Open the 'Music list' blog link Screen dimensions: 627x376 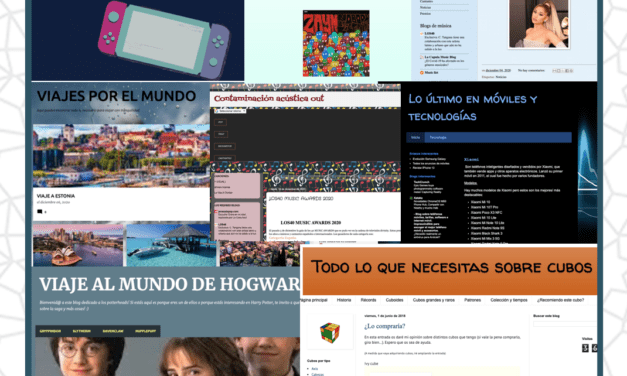[431, 72]
